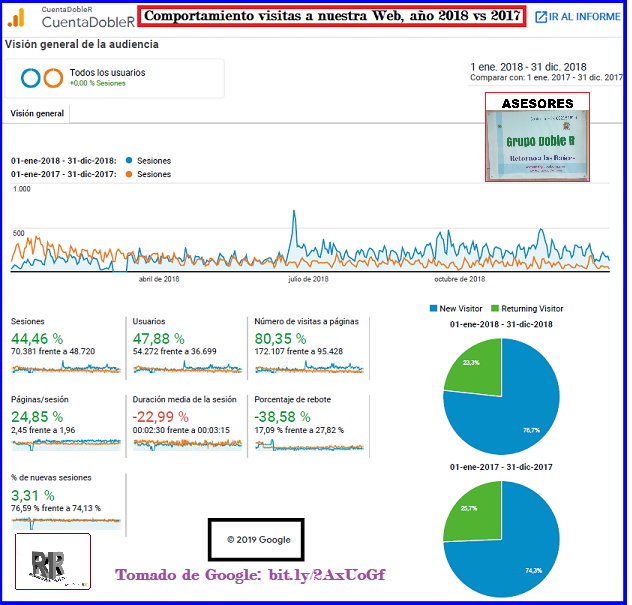The image size is (632, 605).
Task: Click the julio de 2018 axis label
Action: [x=308, y=279]
